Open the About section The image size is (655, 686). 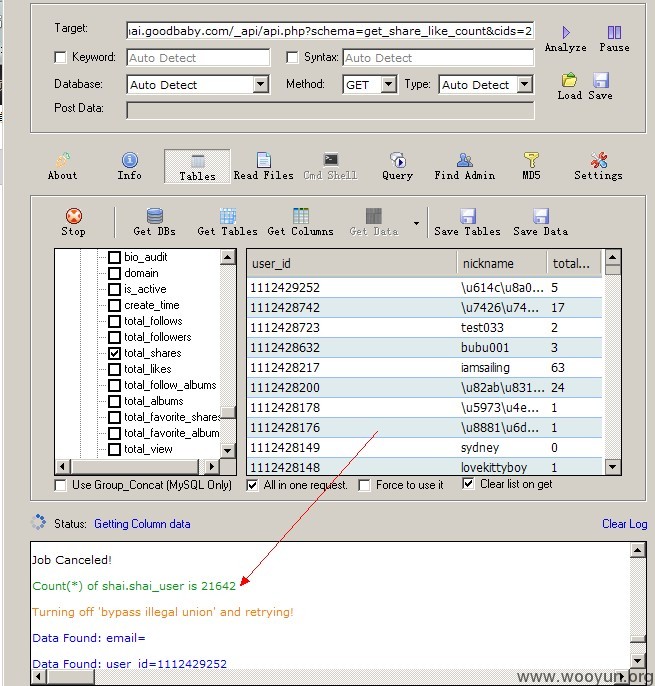pos(63,166)
